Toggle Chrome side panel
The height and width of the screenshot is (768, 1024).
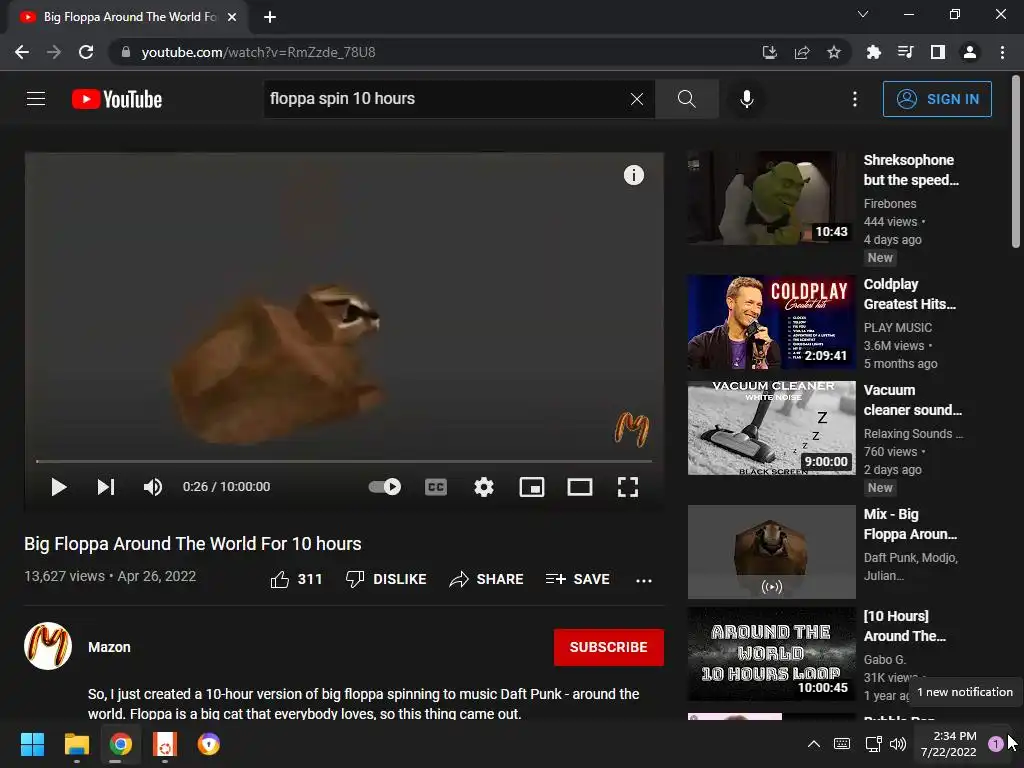pos(938,52)
